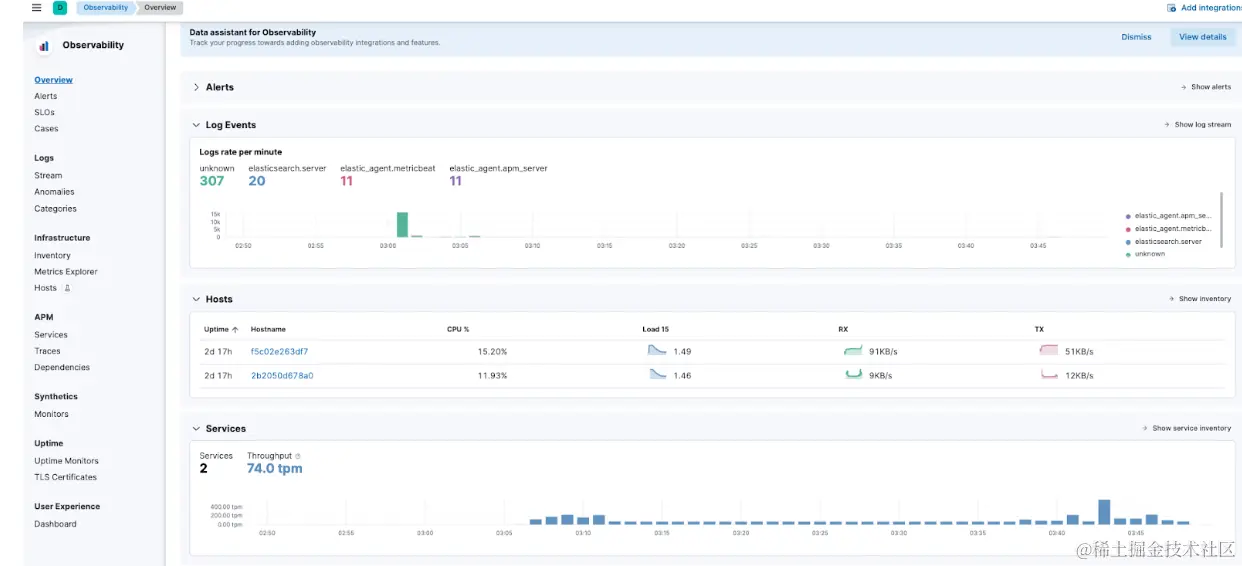Click Load 15 sparkline for 2b2050d678a0
This screenshot has height=566, width=1242.
(657, 375)
